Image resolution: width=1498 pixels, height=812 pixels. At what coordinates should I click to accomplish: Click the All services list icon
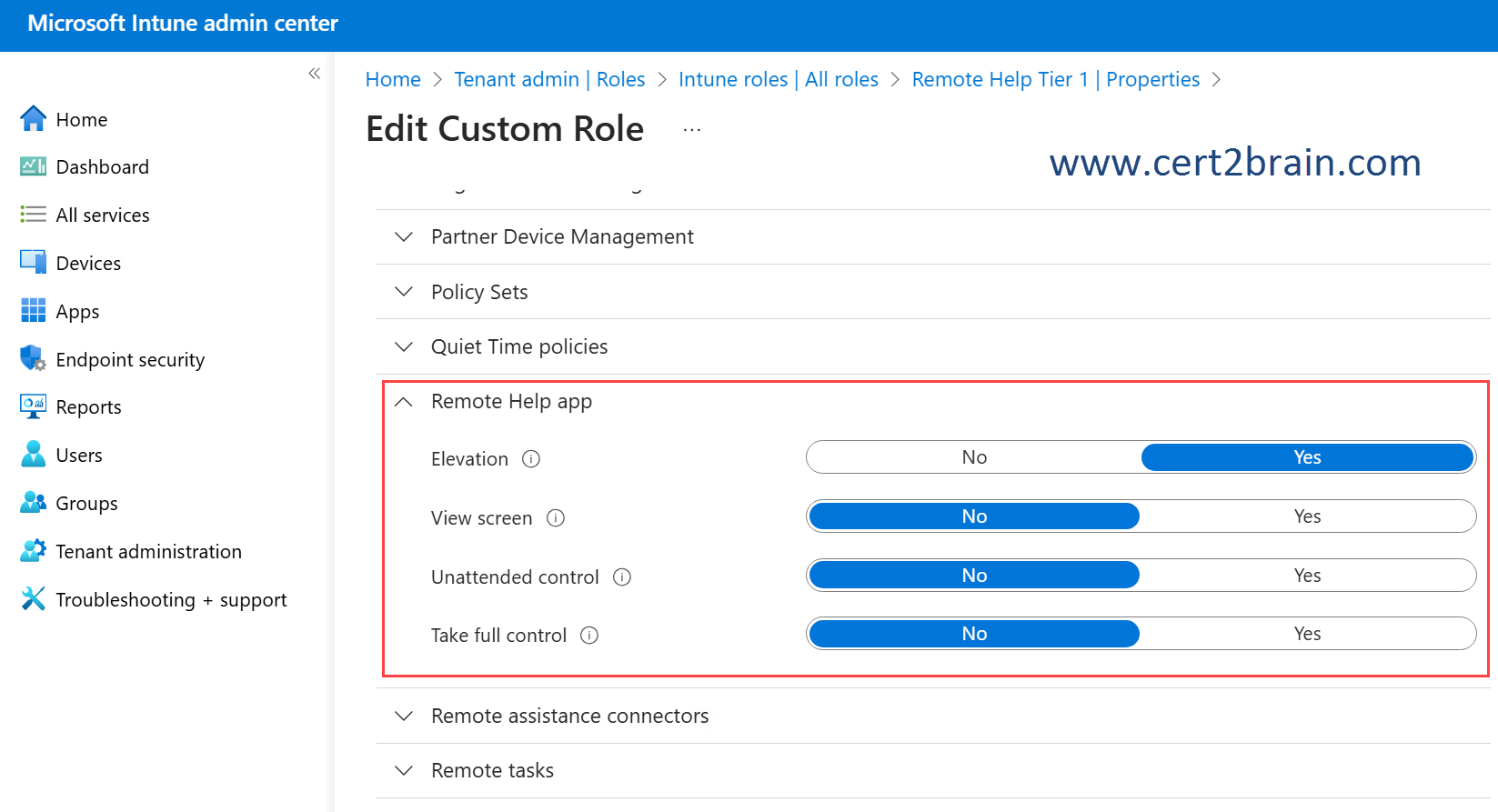[x=34, y=215]
